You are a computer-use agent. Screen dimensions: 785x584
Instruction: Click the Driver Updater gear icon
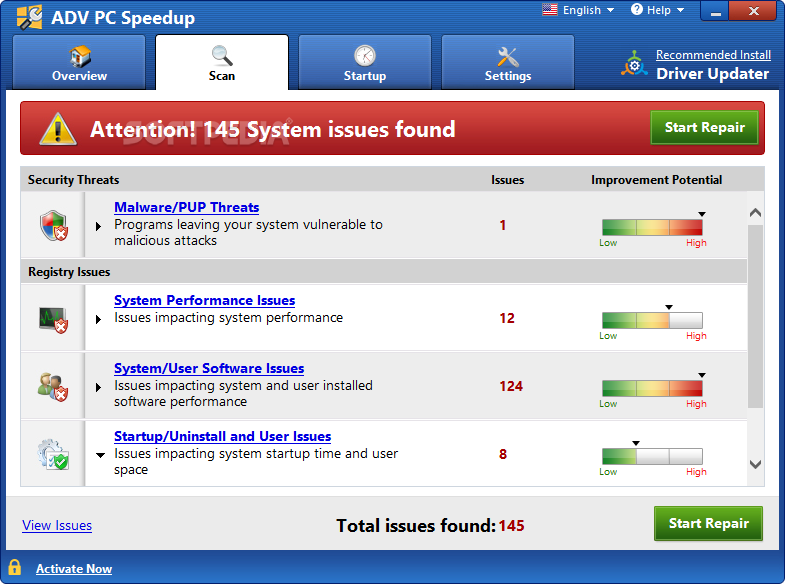(x=634, y=64)
